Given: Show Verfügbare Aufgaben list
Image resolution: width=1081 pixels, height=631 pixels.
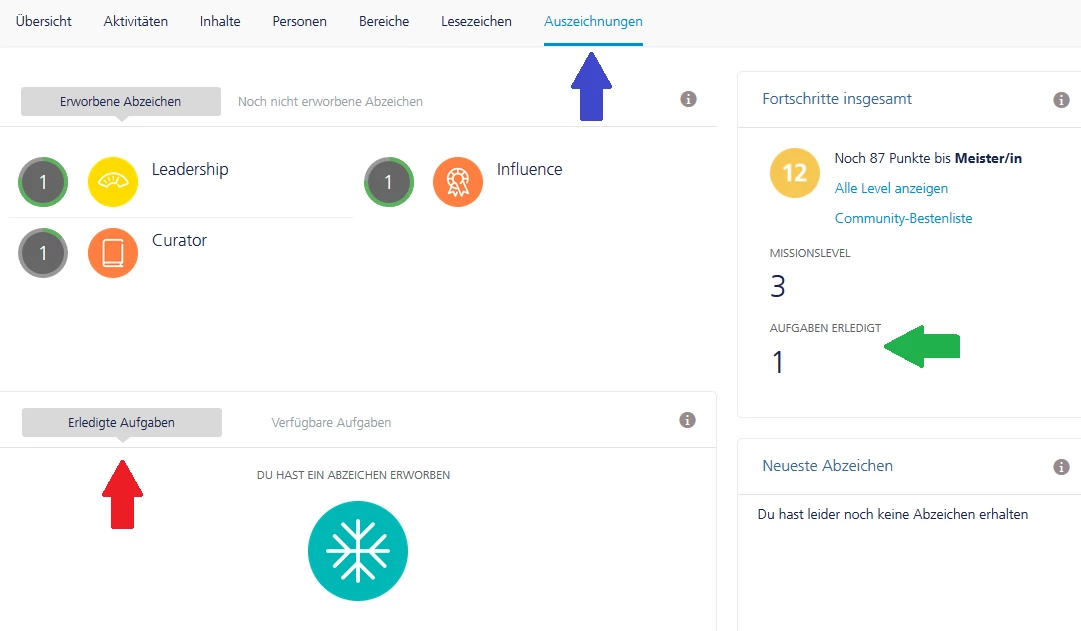Looking at the screenshot, I should (x=331, y=423).
